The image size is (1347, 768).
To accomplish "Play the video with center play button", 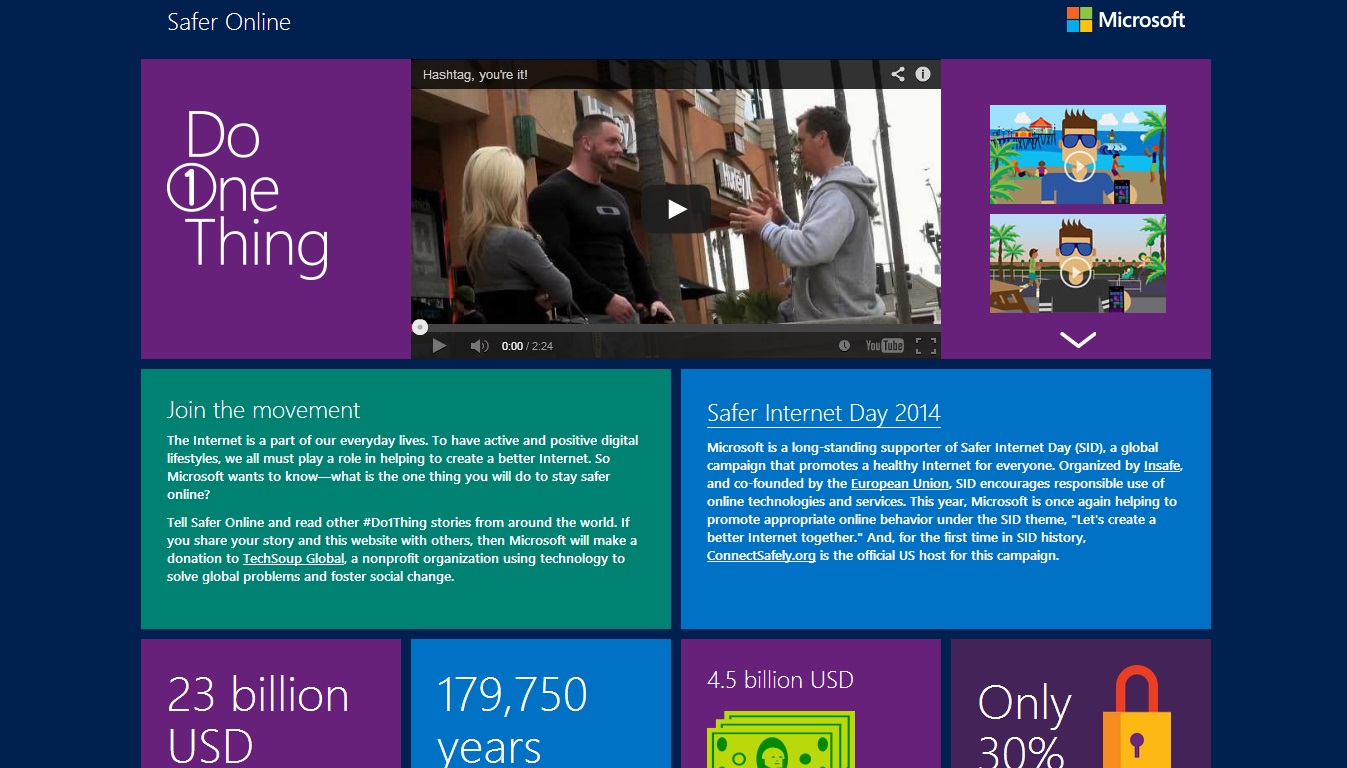I will coord(676,209).
